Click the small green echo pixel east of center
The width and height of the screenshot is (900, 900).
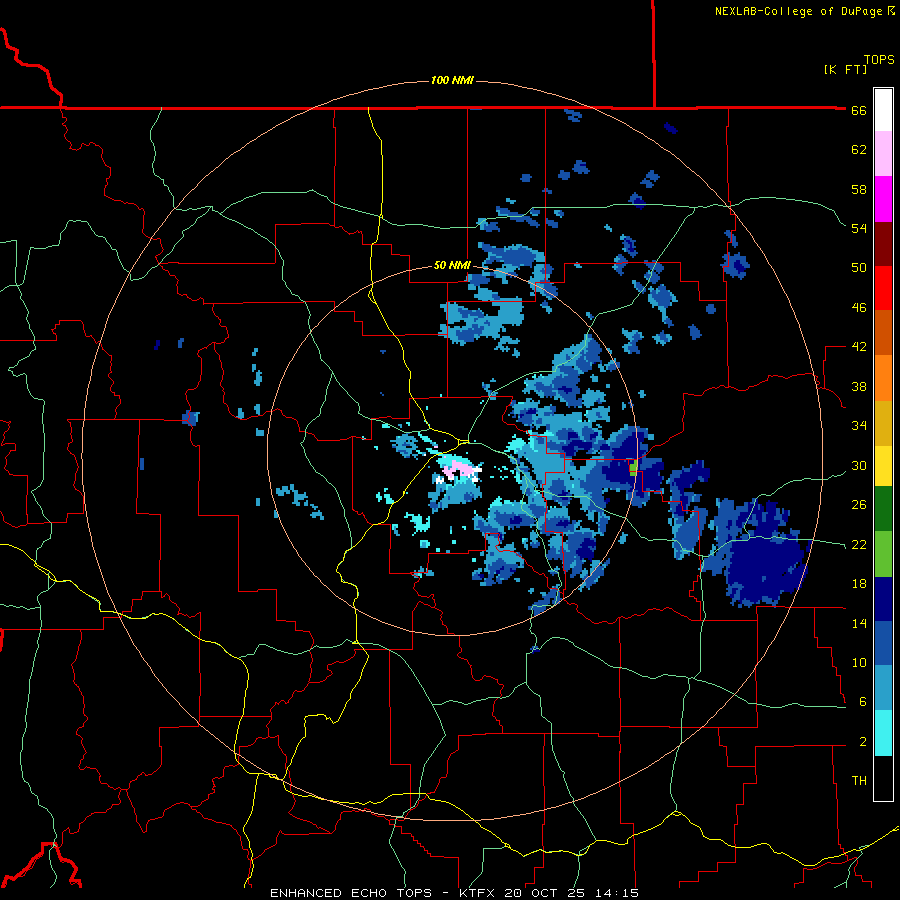pos(633,468)
